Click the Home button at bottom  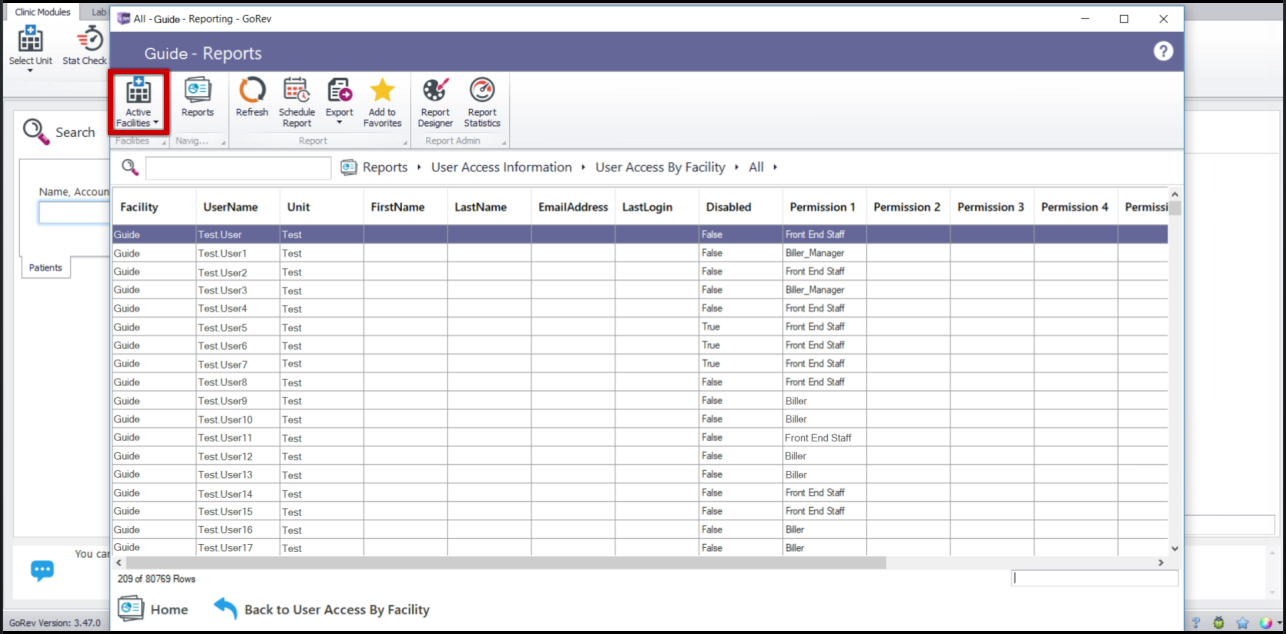pyautogui.click(x=153, y=609)
